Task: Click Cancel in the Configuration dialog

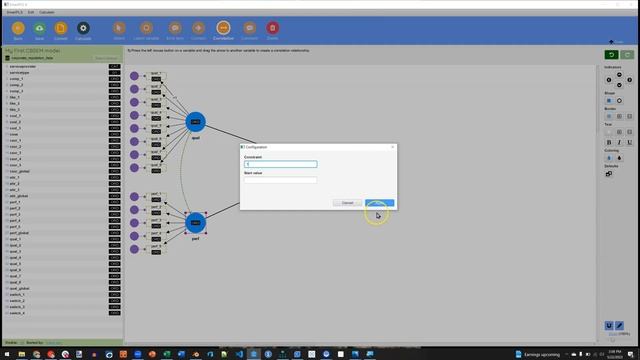Action: (x=347, y=203)
